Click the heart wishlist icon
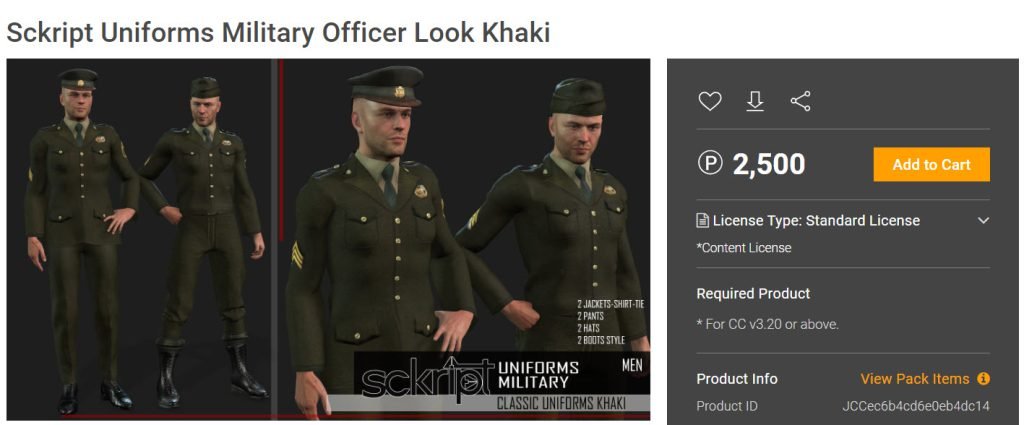 710,101
